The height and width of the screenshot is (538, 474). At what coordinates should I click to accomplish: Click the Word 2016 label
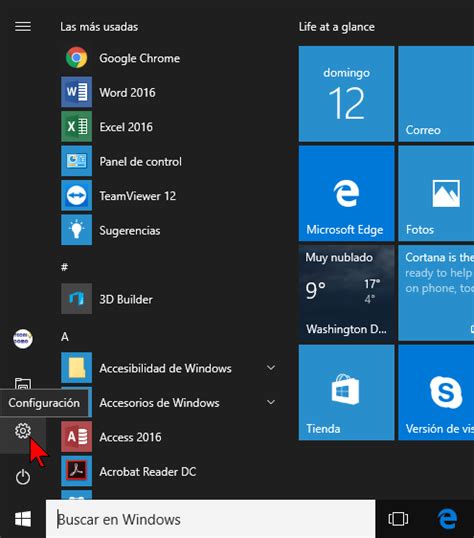[127, 92]
